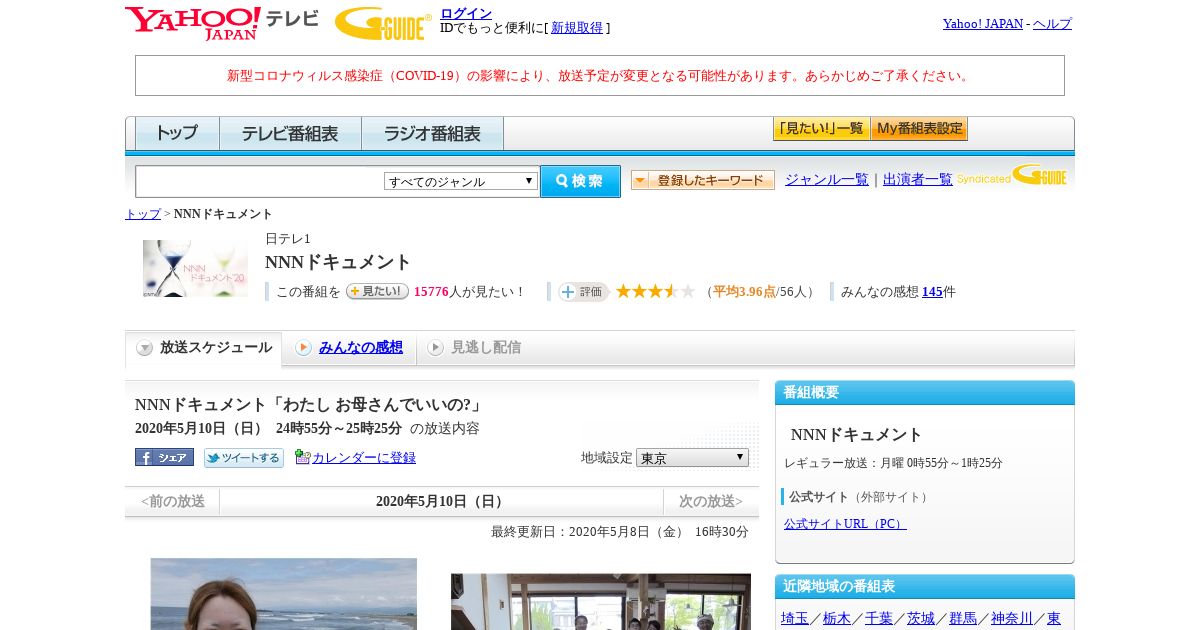Go to 次の放送> next broadcast
The image size is (1200, 630).
[711, 501]
